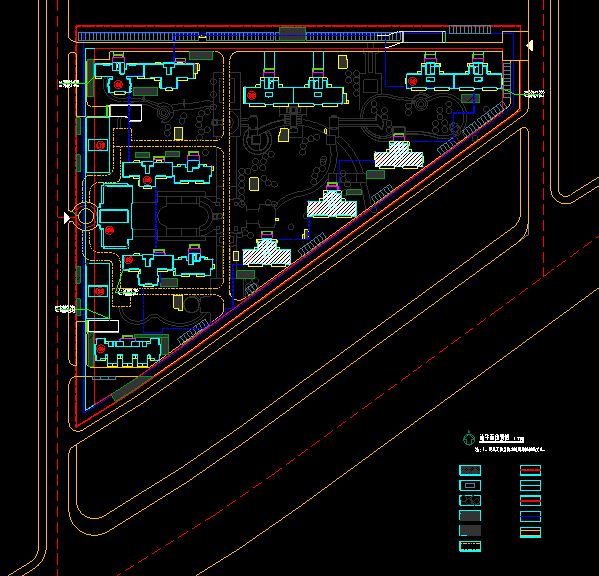Select the topmost hatched building on the diagonal
This screenshot has height=576, width=599.
click(399, 155)
